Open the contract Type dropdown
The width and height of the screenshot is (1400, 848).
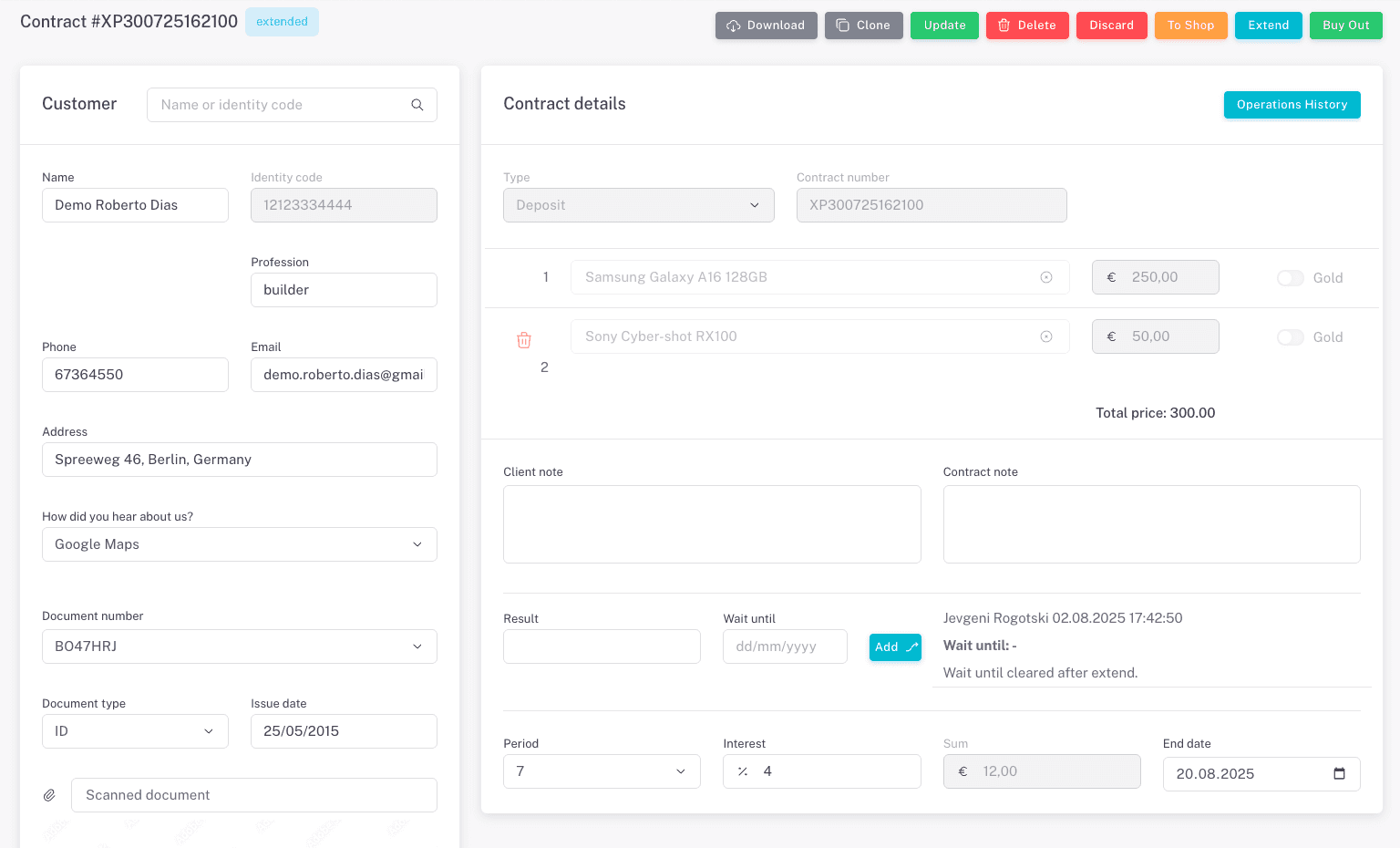click(x=639, y=205)
